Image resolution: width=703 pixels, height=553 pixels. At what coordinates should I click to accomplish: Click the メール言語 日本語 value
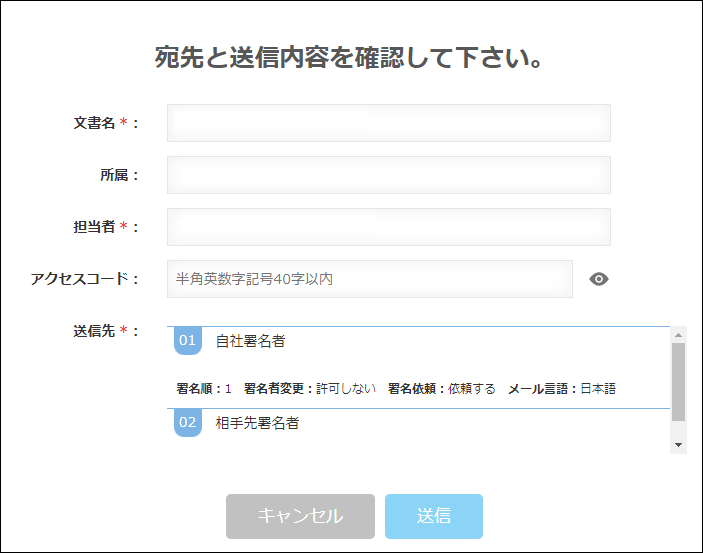click(x=598, y=388)
